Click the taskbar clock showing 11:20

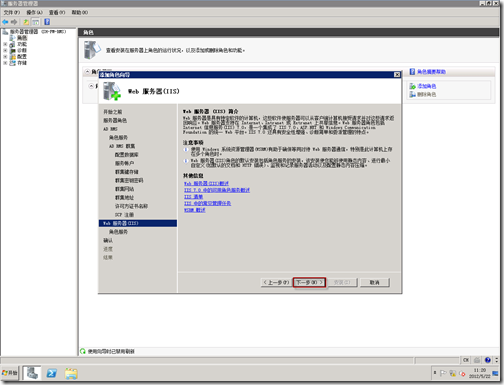click(480, 373)
